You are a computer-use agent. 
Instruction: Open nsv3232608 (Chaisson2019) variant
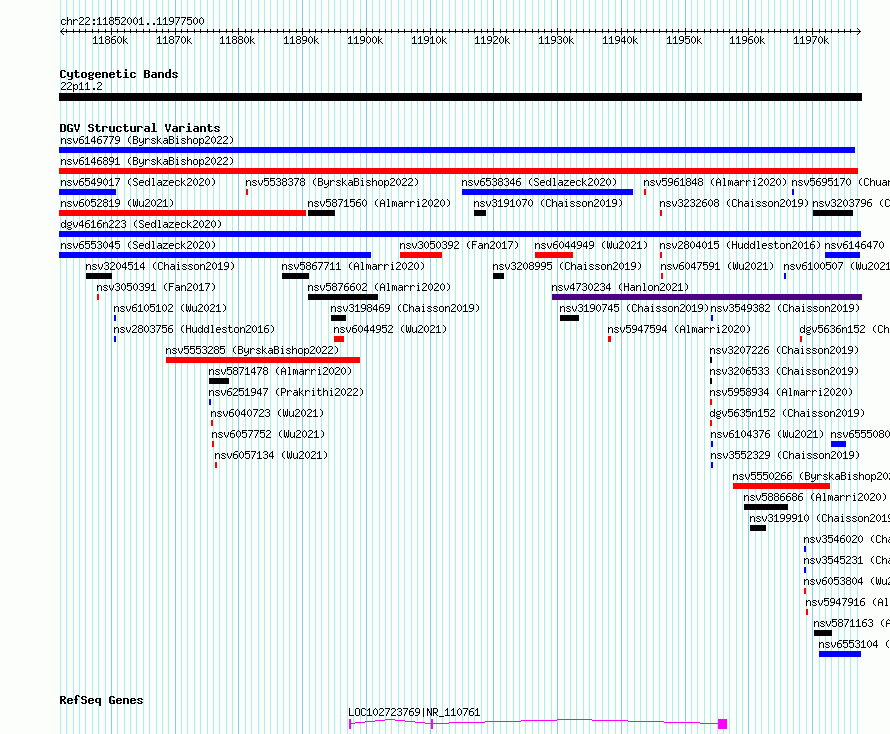pos(734,203)
